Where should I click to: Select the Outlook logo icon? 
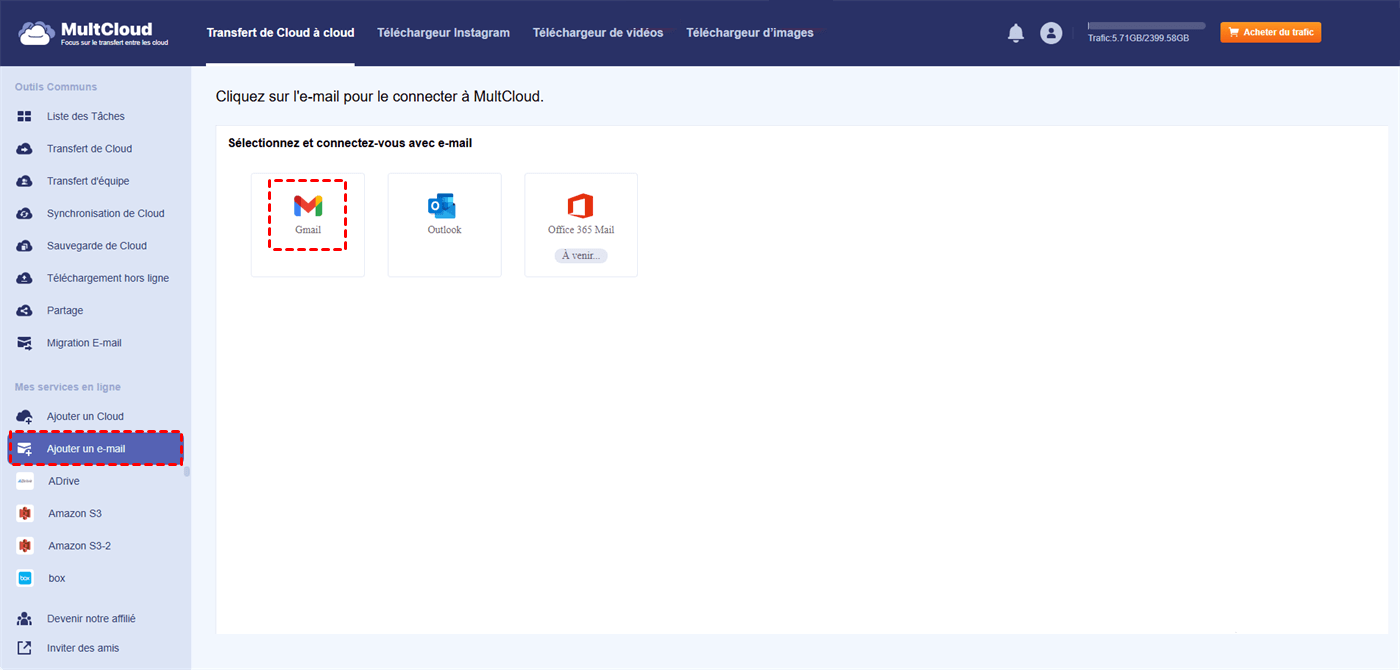pos(442,206)
